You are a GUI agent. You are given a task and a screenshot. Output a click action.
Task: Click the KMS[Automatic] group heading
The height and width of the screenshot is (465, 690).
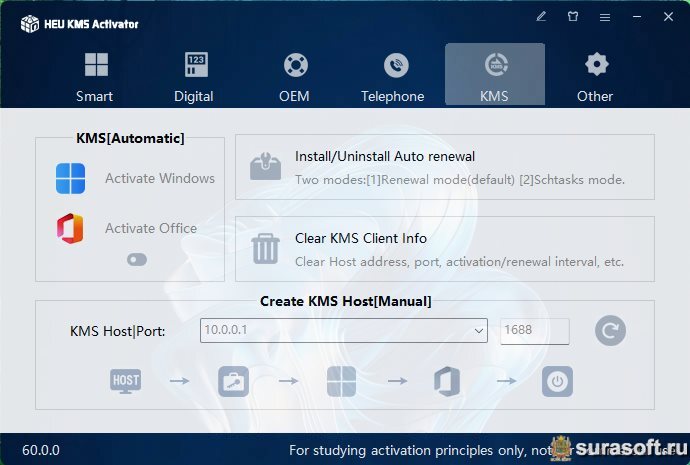tap(130, 138)
